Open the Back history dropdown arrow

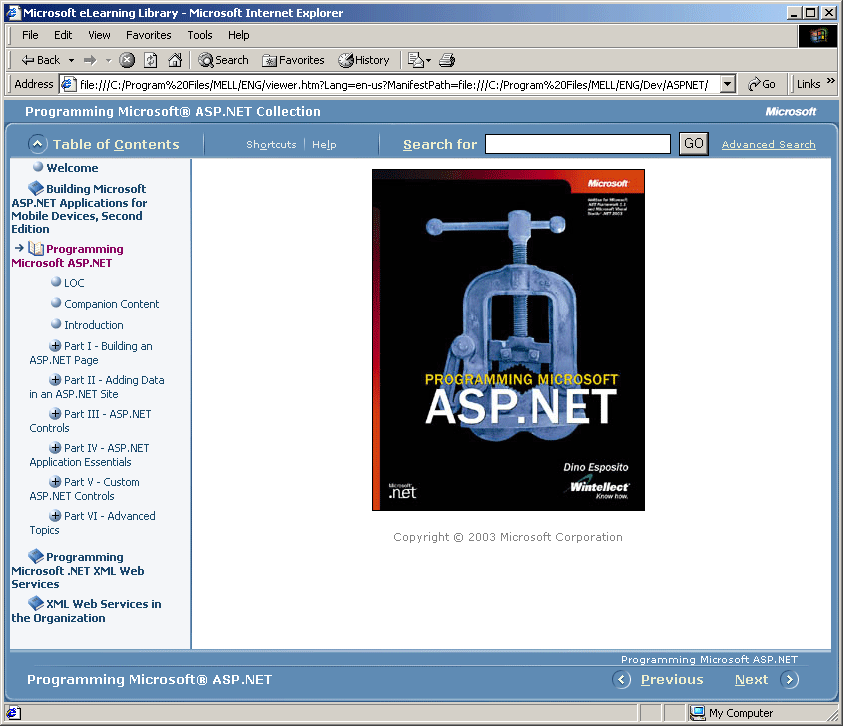[71, 60]
